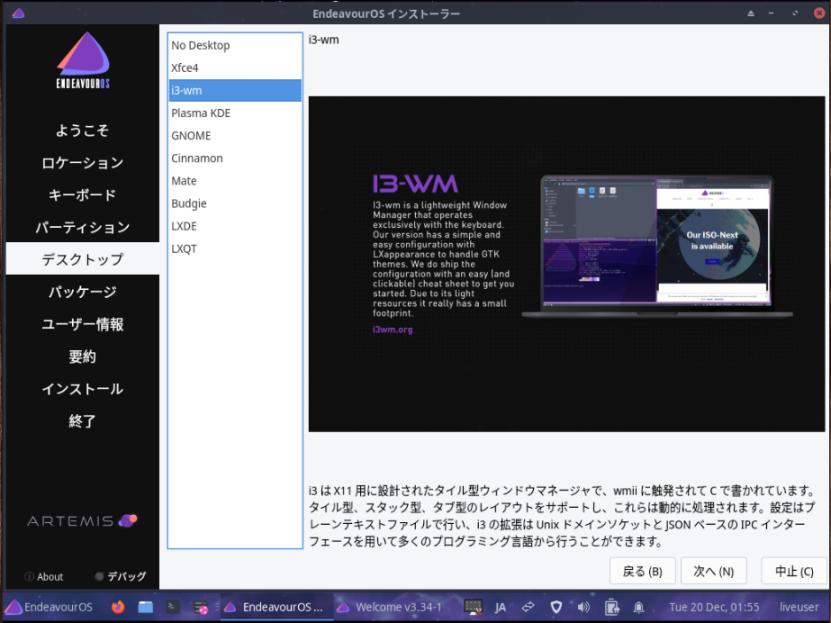Open ようこそ step in sidebar
The height and width of the screenshot is (623, 831).
pyautogui.click(x=82, y=130)
